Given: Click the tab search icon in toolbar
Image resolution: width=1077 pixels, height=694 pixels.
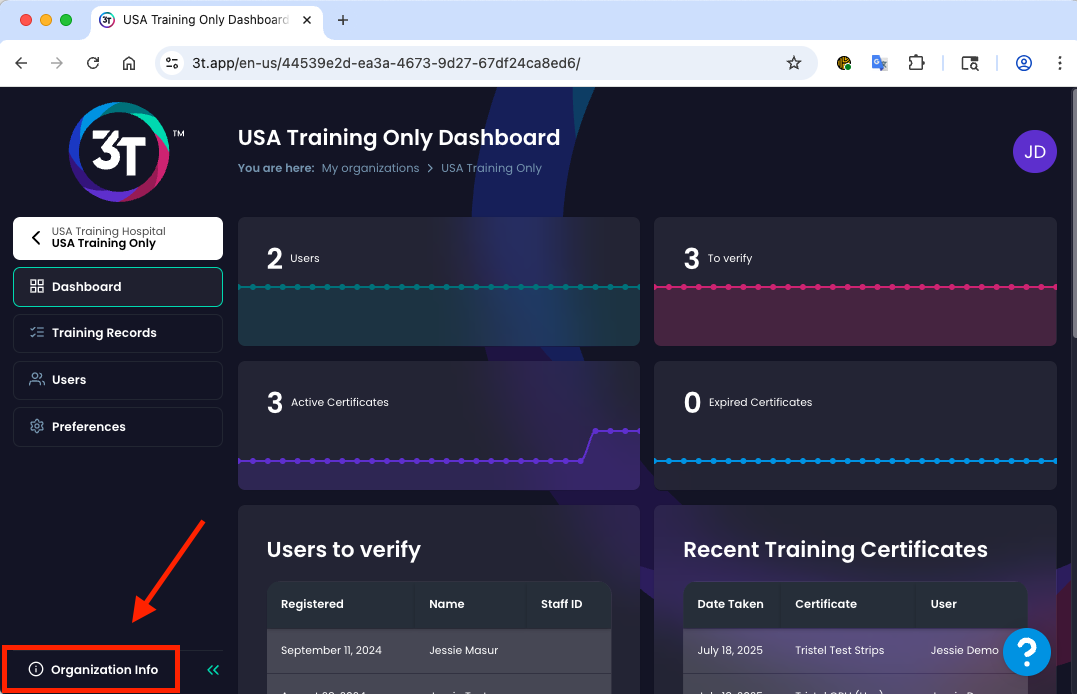Looking at the screenshot, I should coord(970,63).
